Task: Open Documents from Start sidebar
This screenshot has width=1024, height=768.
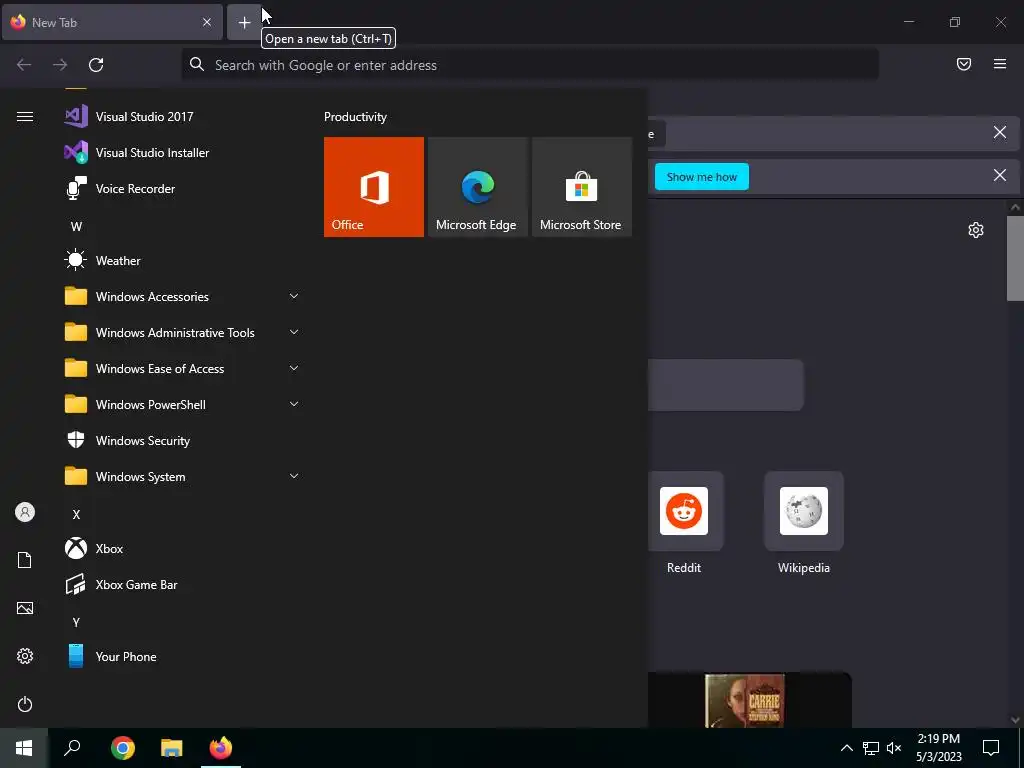Action: click(25, 560)
